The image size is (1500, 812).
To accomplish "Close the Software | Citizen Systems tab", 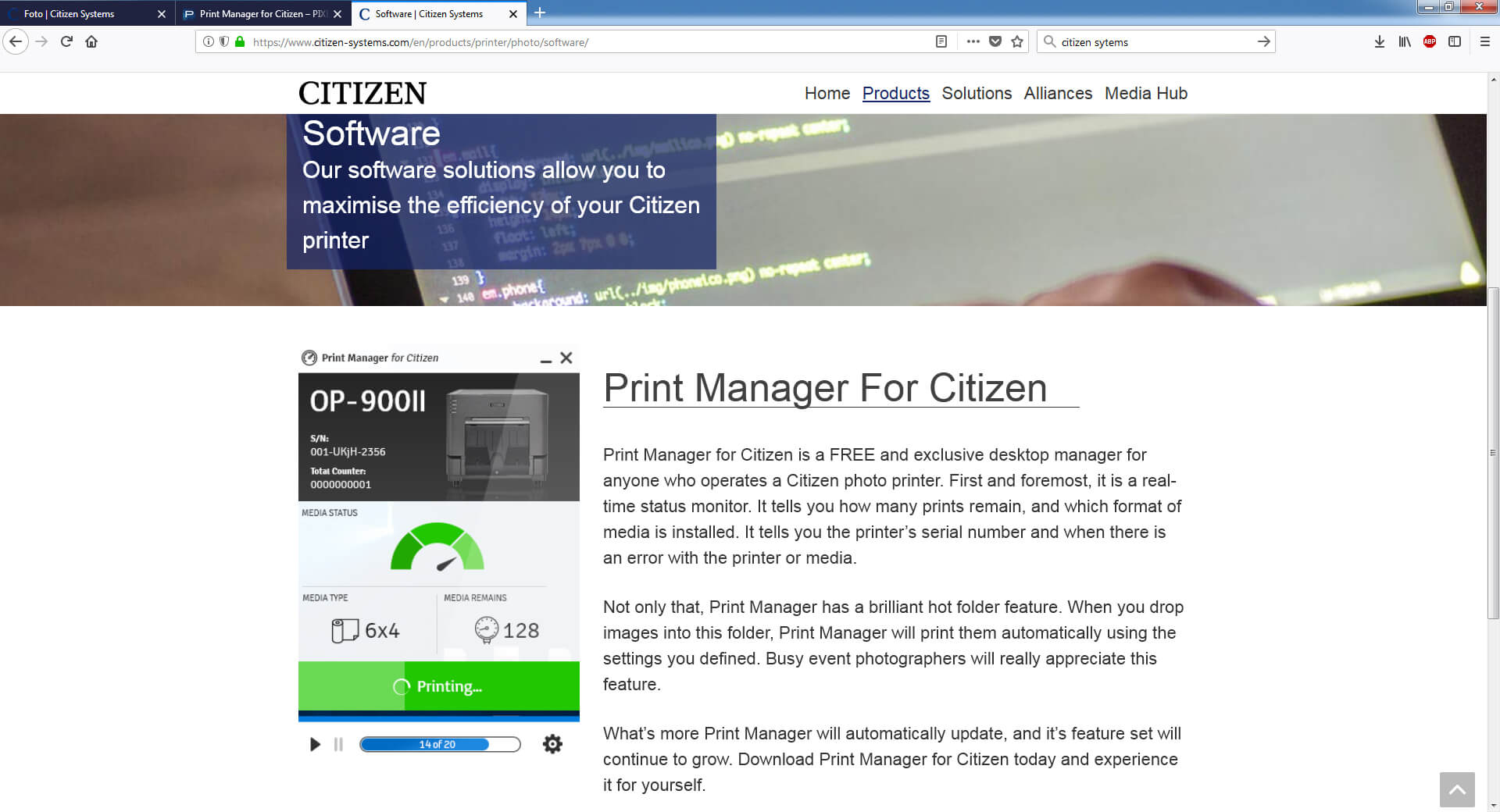I will pos(513,14).
